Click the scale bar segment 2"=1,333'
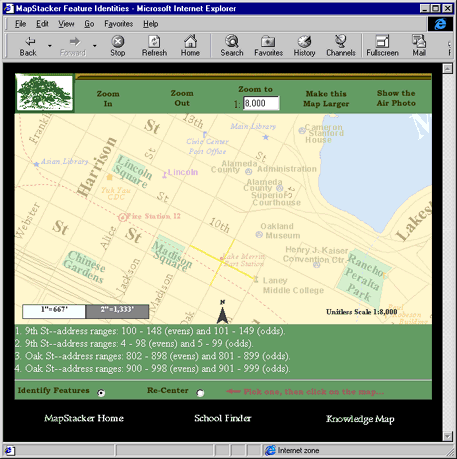Viewport: 457px width, 459px height. click(x=117, y=312)
